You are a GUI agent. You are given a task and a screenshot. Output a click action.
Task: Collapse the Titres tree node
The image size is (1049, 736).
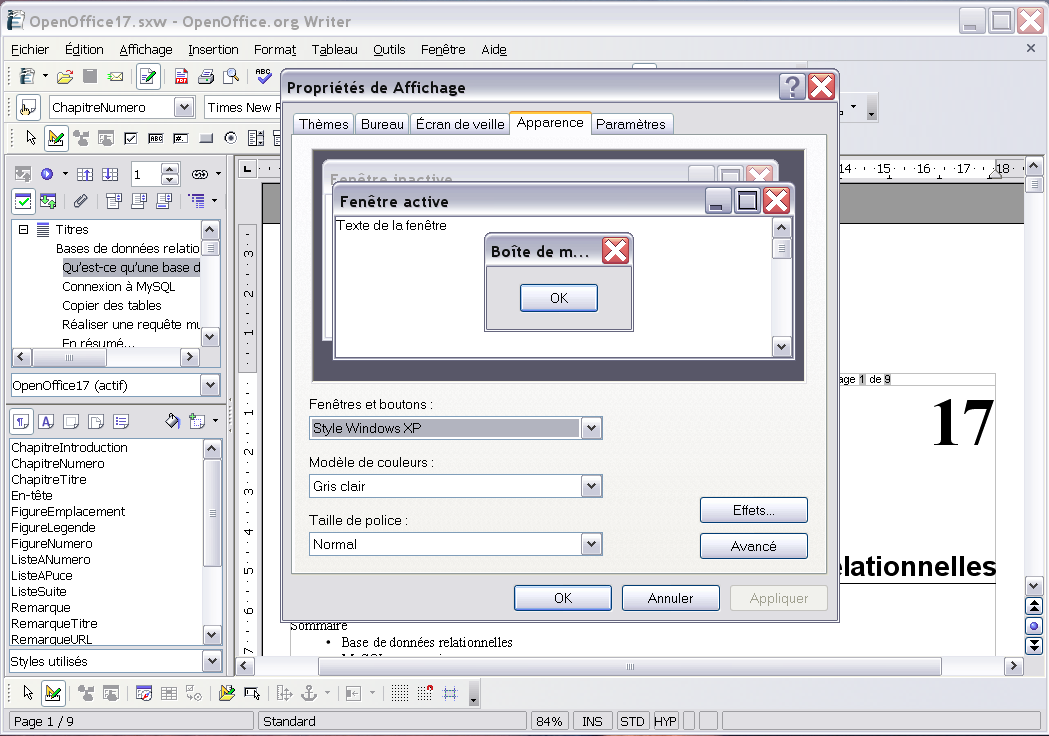23,229
